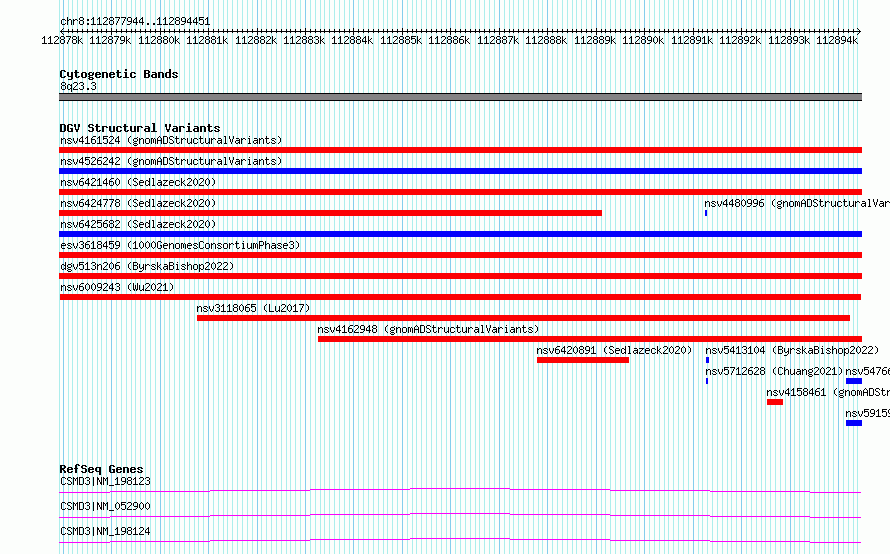Click the 112894k ruler position
The width and height of the screenshot is (890, 554).
[837, 40]
